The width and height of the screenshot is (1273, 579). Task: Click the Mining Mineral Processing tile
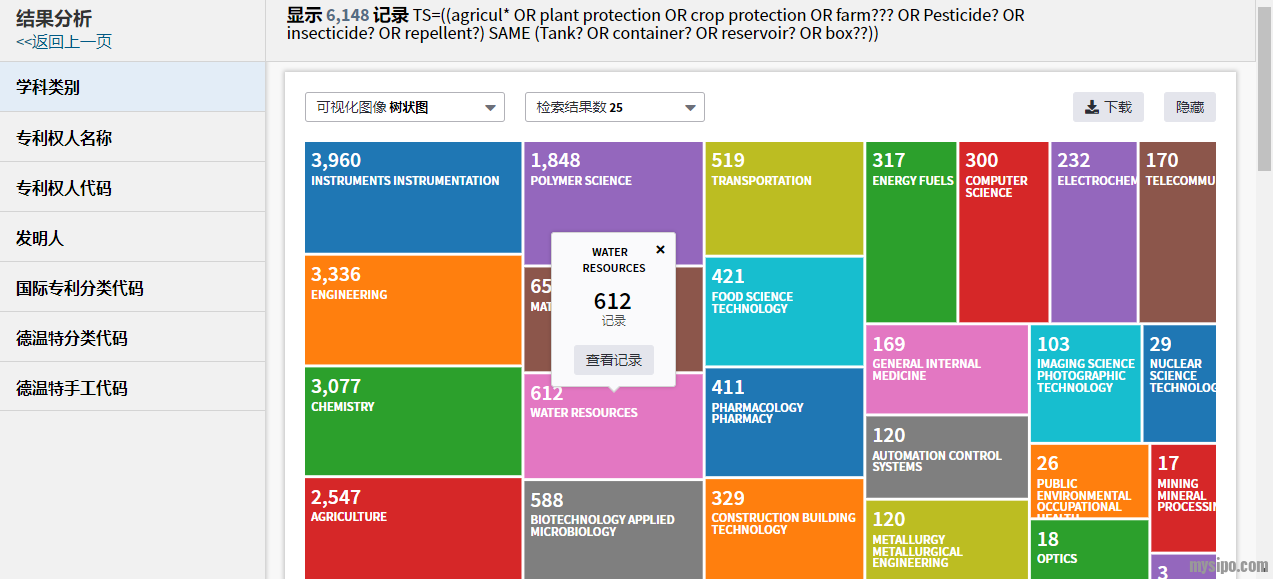1184,498
